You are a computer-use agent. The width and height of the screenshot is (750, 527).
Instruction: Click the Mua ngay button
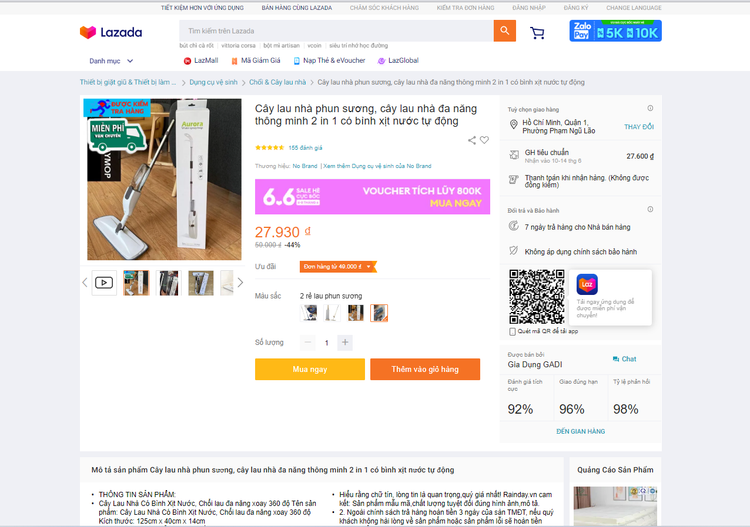click(310, 369)
